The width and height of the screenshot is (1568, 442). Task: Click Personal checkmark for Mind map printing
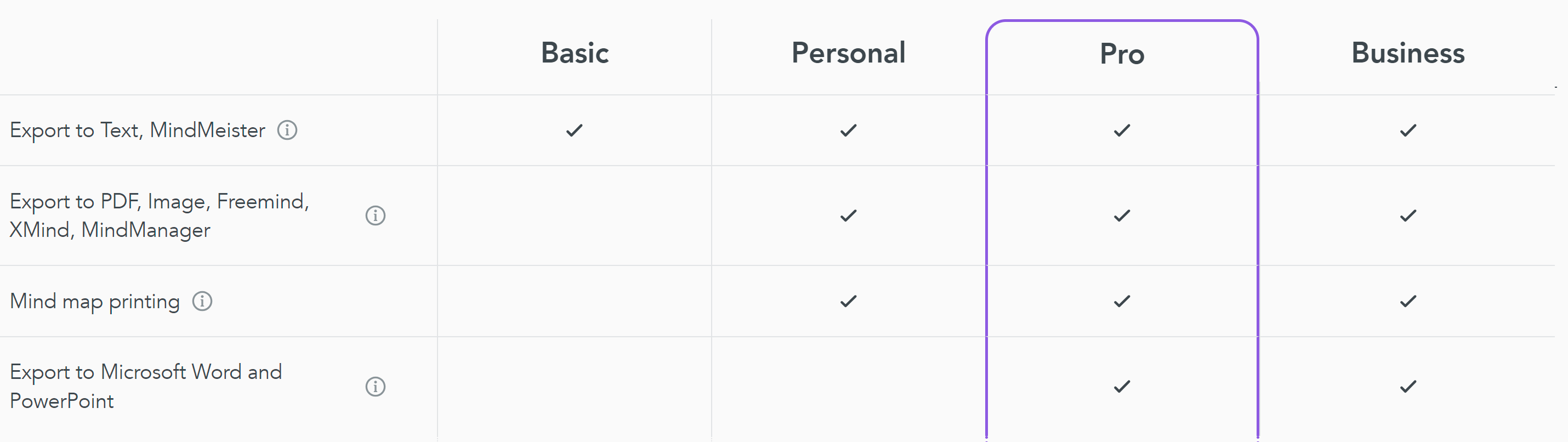pos(849,302)
